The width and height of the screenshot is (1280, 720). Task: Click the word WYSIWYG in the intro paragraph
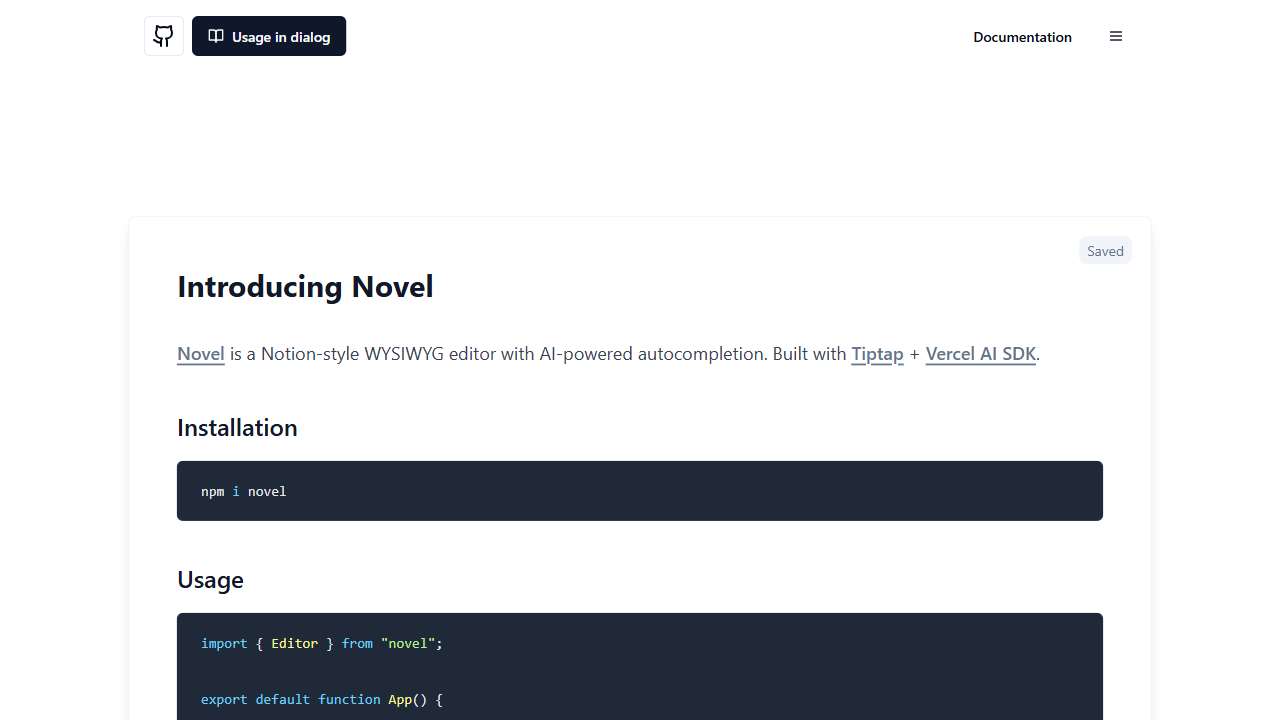pos(404,354)
